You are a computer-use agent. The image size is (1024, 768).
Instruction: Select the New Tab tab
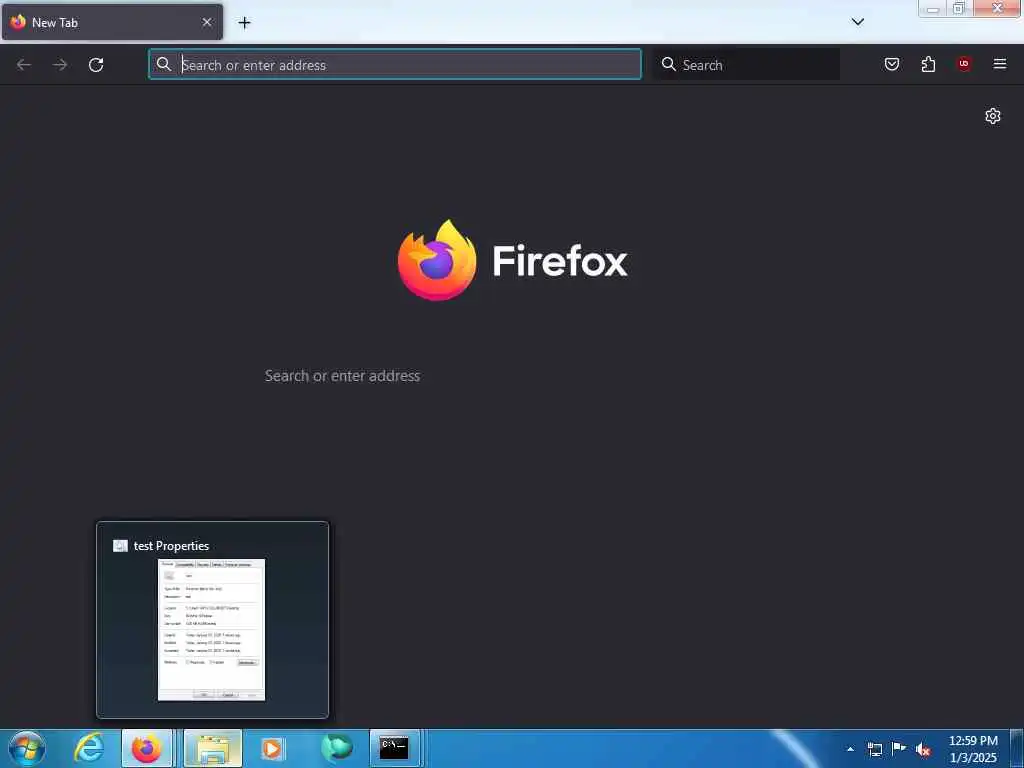point(112,22)
